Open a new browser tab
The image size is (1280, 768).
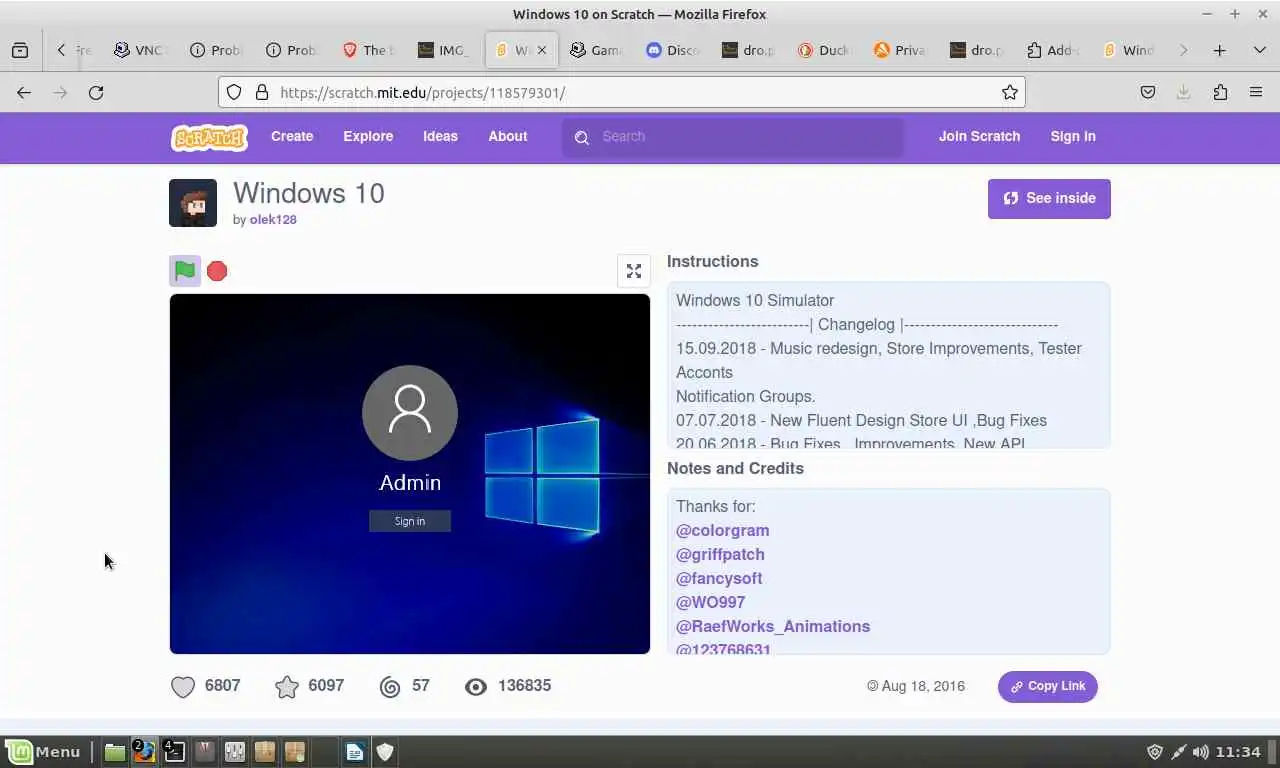1220,50
